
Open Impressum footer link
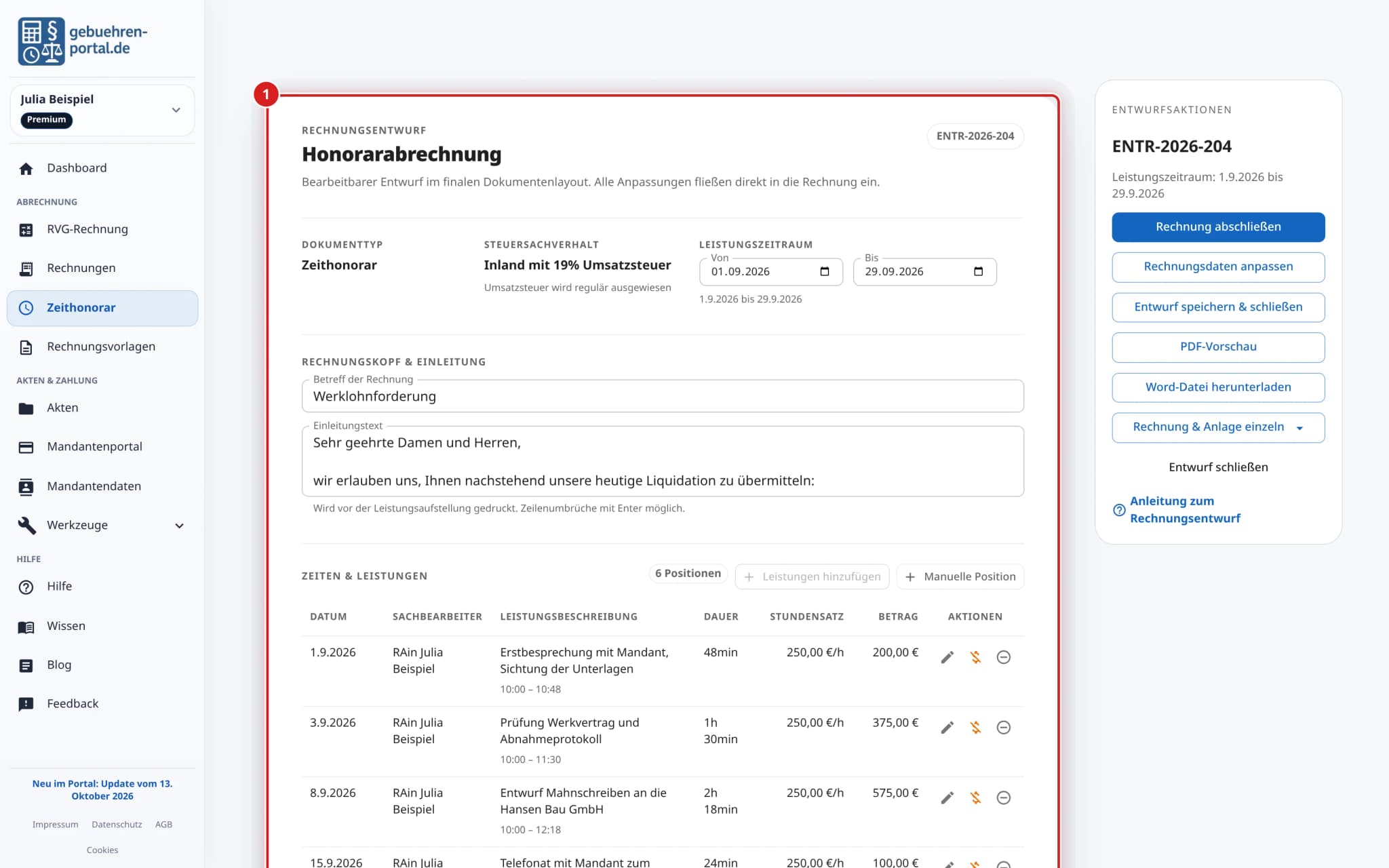click(55, 825)
